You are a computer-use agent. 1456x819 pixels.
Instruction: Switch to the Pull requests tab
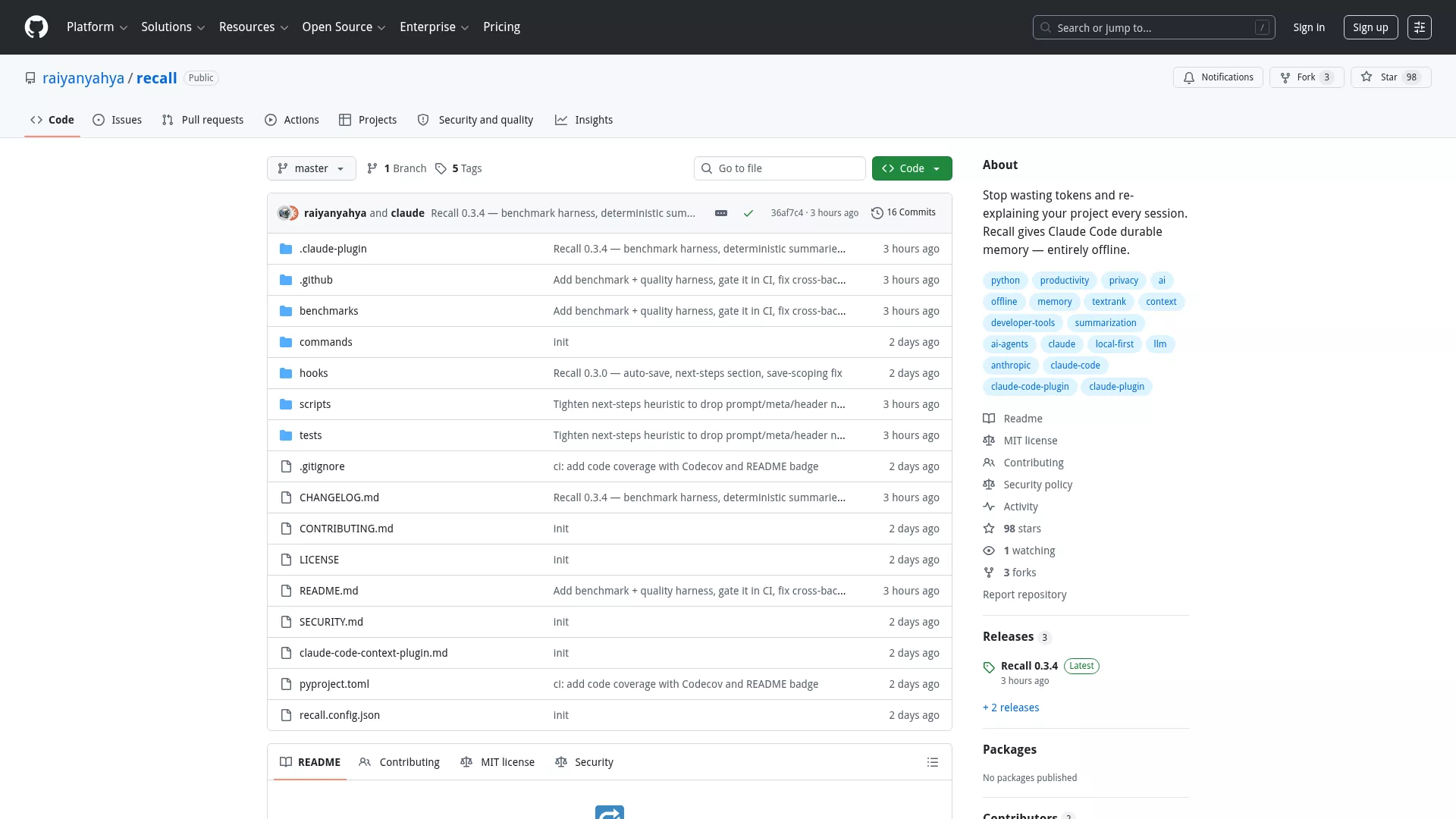click(202, 120)
